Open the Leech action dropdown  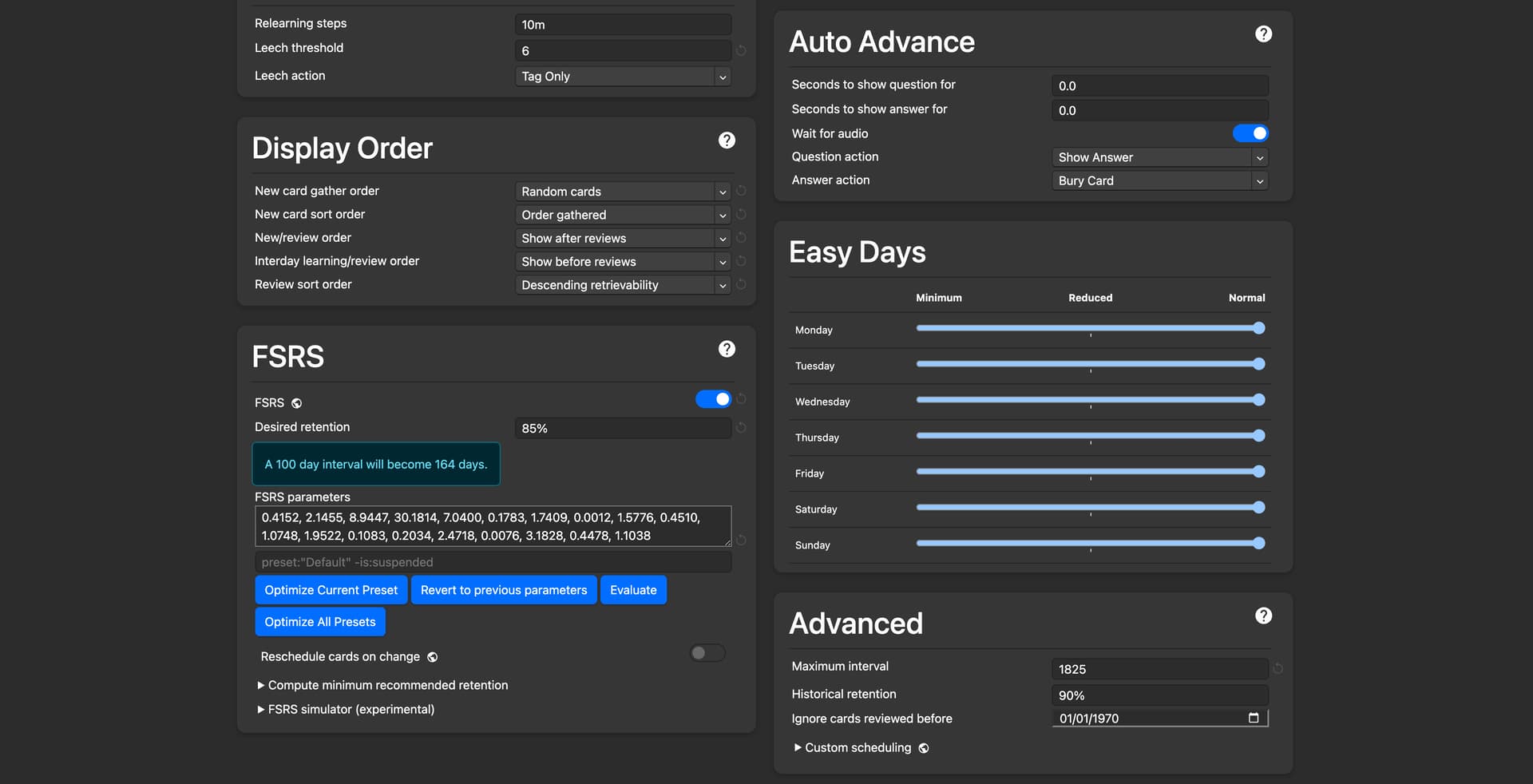click(623, 77)
